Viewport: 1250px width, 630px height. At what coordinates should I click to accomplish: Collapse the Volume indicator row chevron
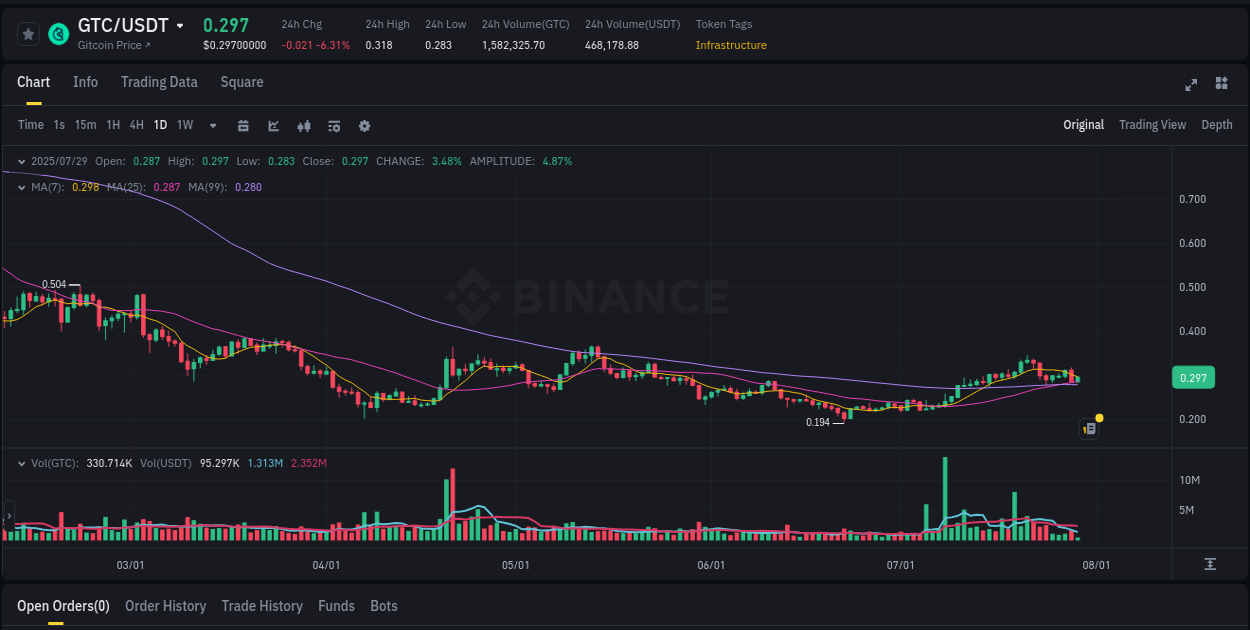click(x=20, y=463)
